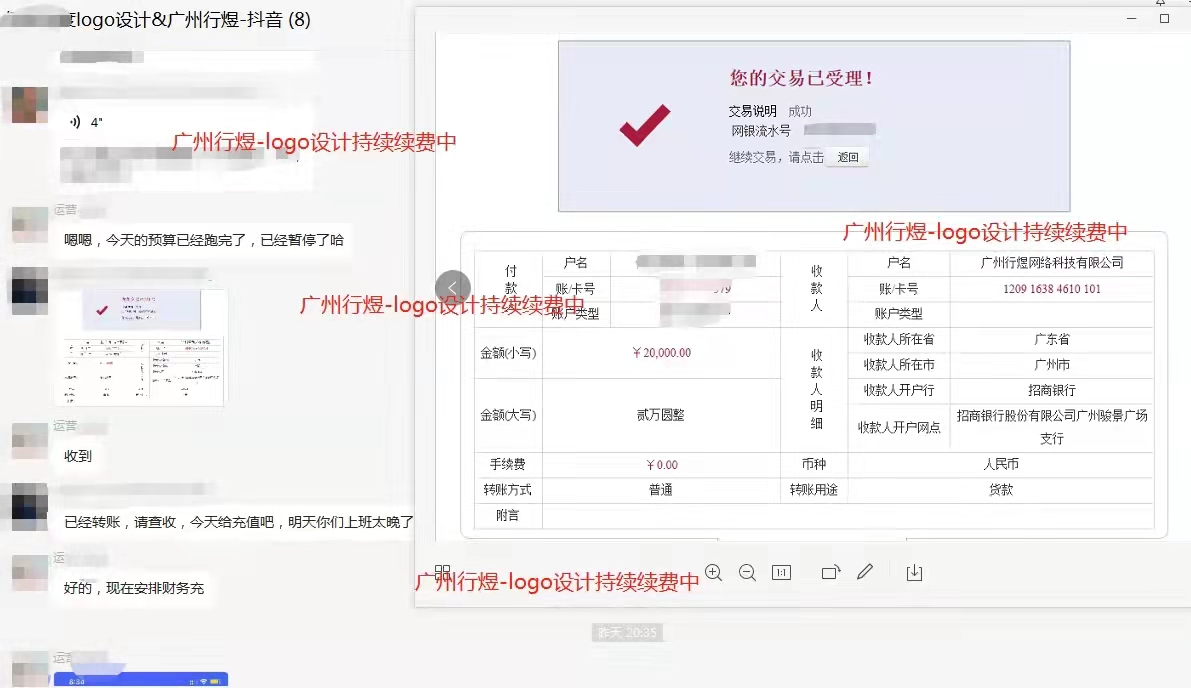Rotate the receipt image using rotate icon
This screenshot has width=1191, height=688.
coord(829,572)
